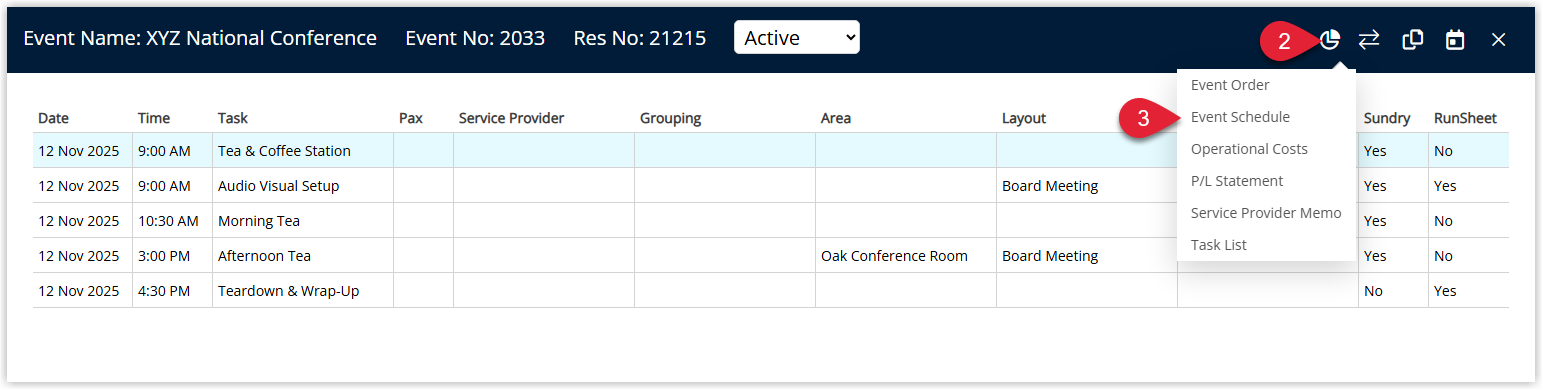Click the Event Name XYZ National Conference text
Screen dimensions: 1543x390
tap(200, 38)
